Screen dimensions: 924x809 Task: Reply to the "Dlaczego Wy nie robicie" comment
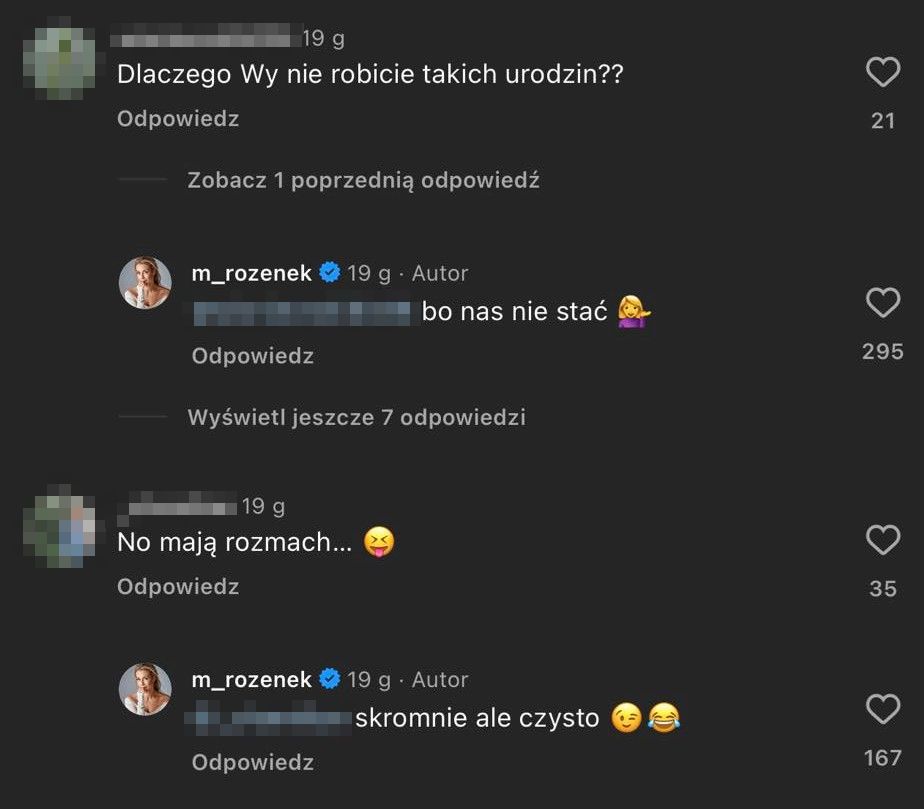[178, 119]
